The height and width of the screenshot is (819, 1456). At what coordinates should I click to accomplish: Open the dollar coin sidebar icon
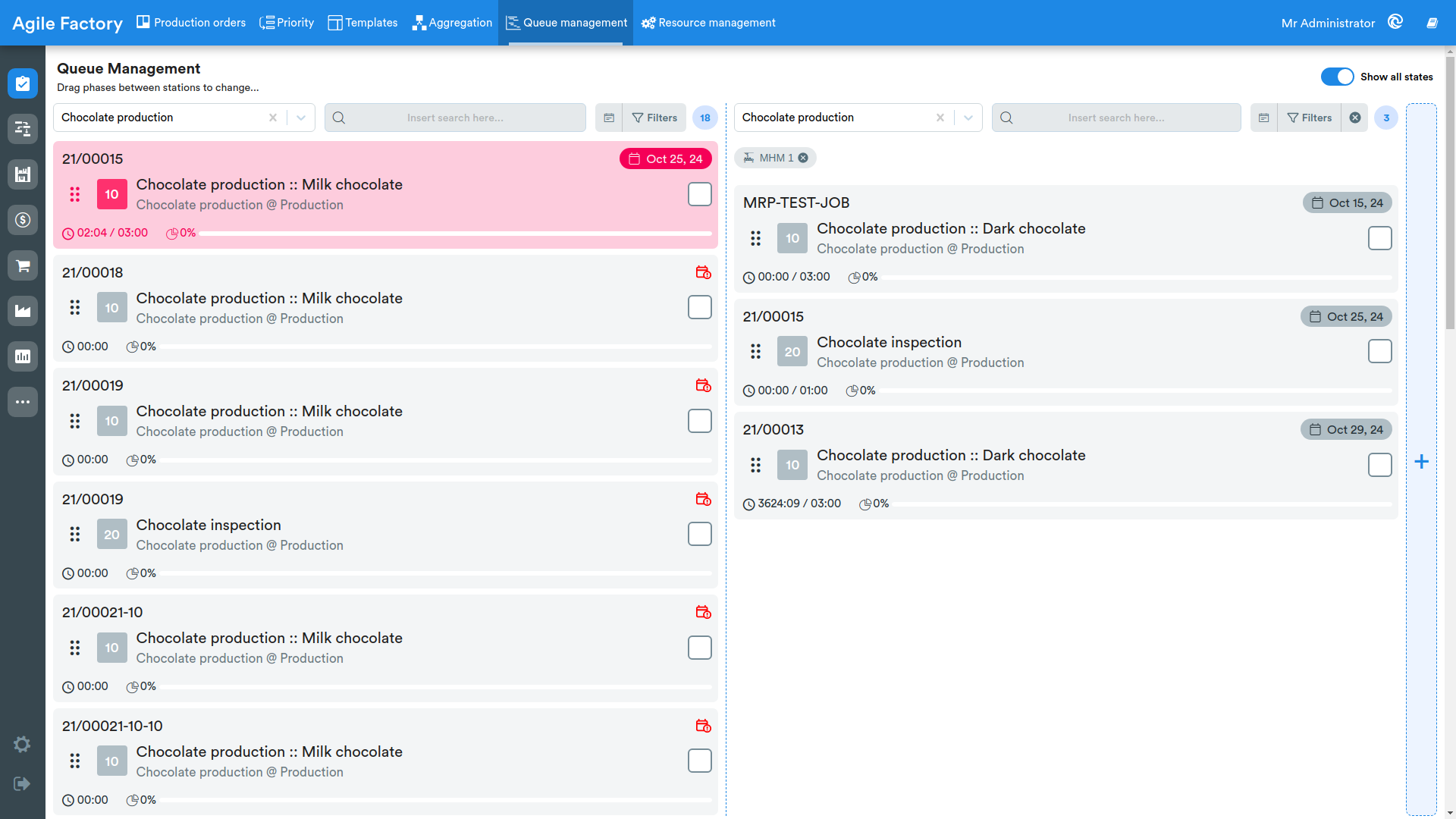[23, 220]
